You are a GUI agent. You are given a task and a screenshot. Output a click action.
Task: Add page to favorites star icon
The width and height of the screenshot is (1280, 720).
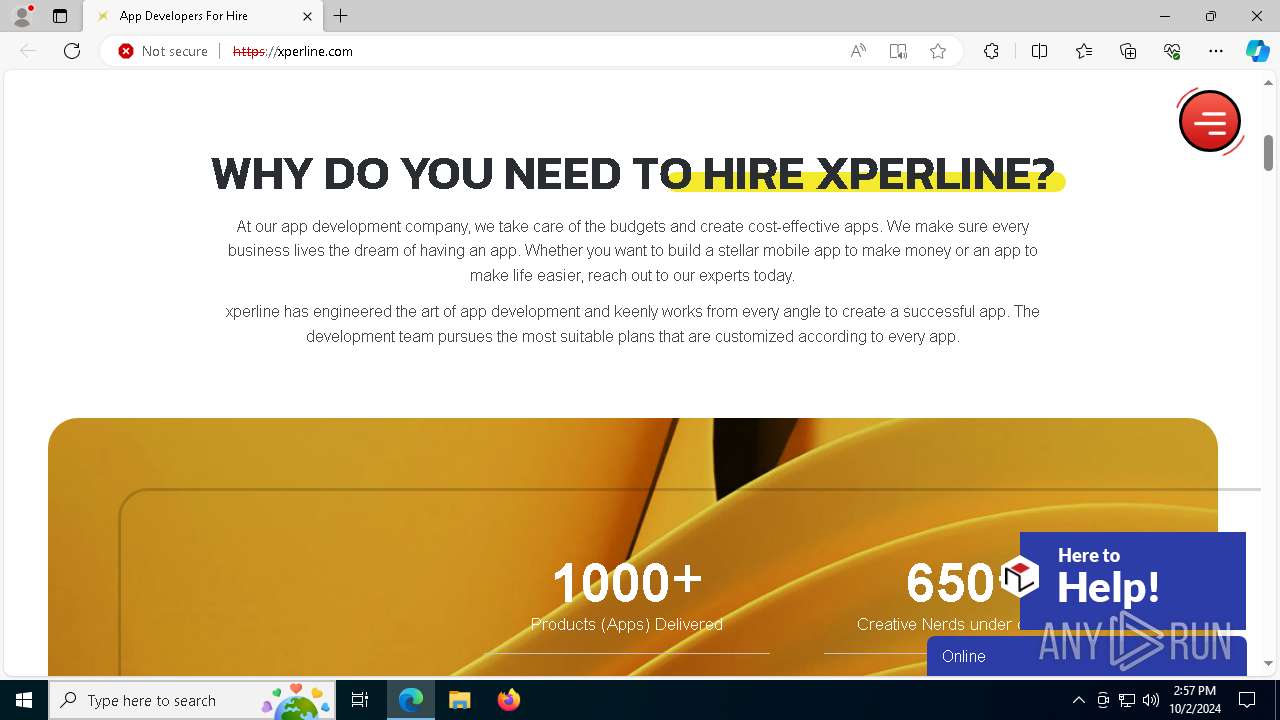(938, 51)
